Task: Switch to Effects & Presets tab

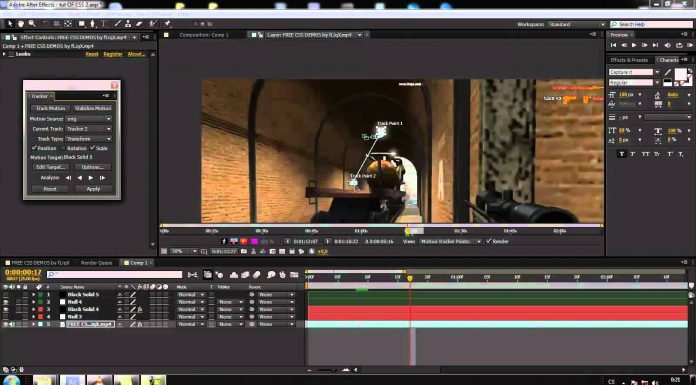Action: 629,60
